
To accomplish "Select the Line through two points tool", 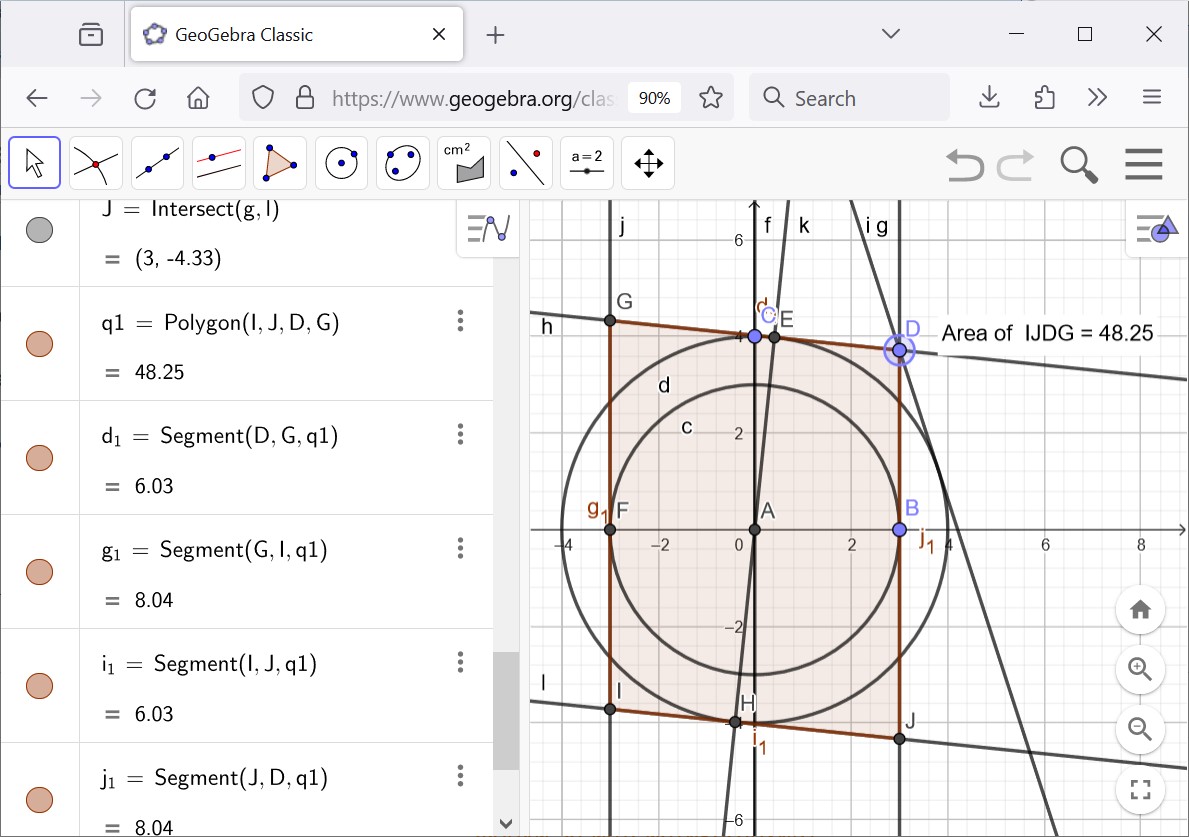I will pos(157,162).
